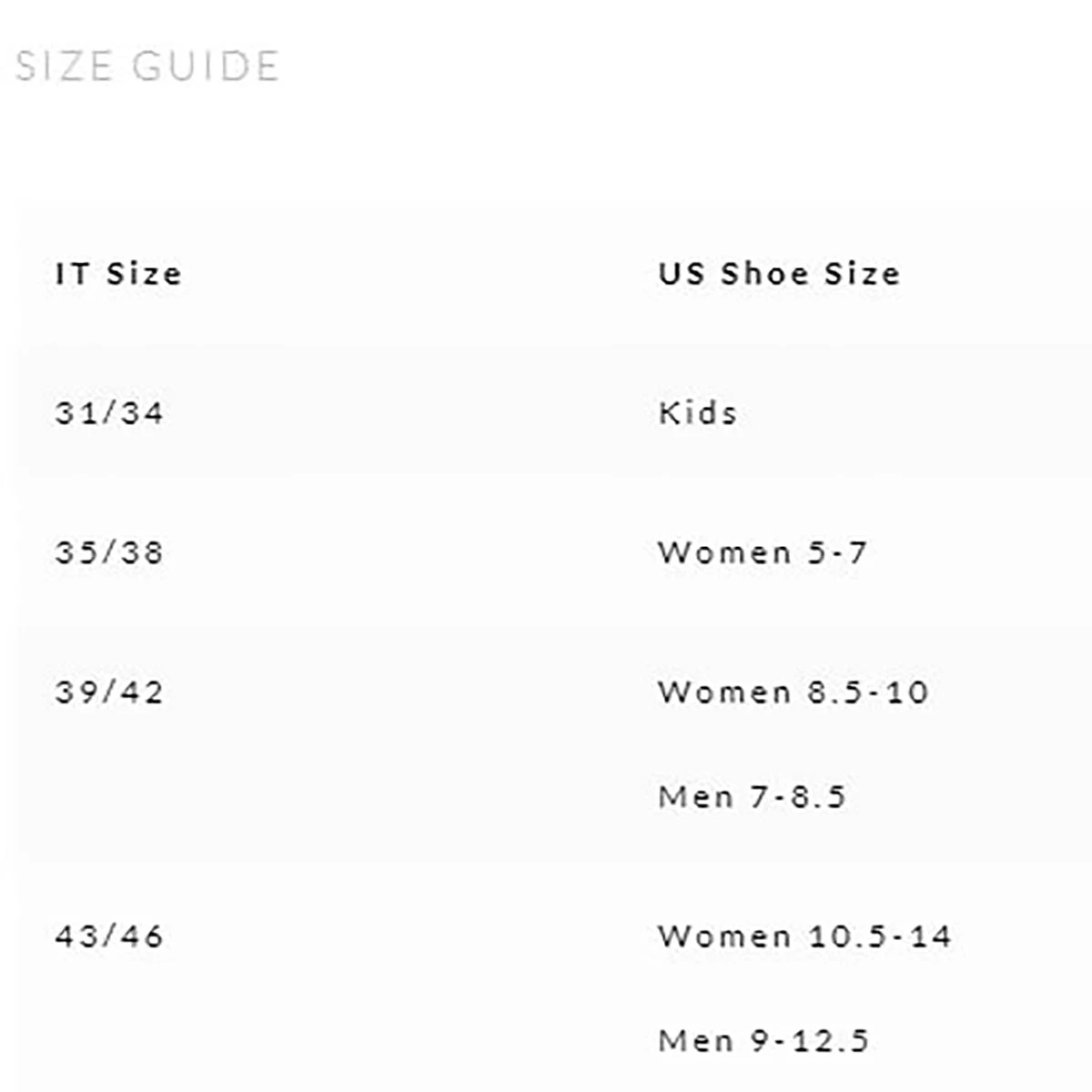Click the 7-8.5 US size range

pyautogui.click(x=798, y=797)
